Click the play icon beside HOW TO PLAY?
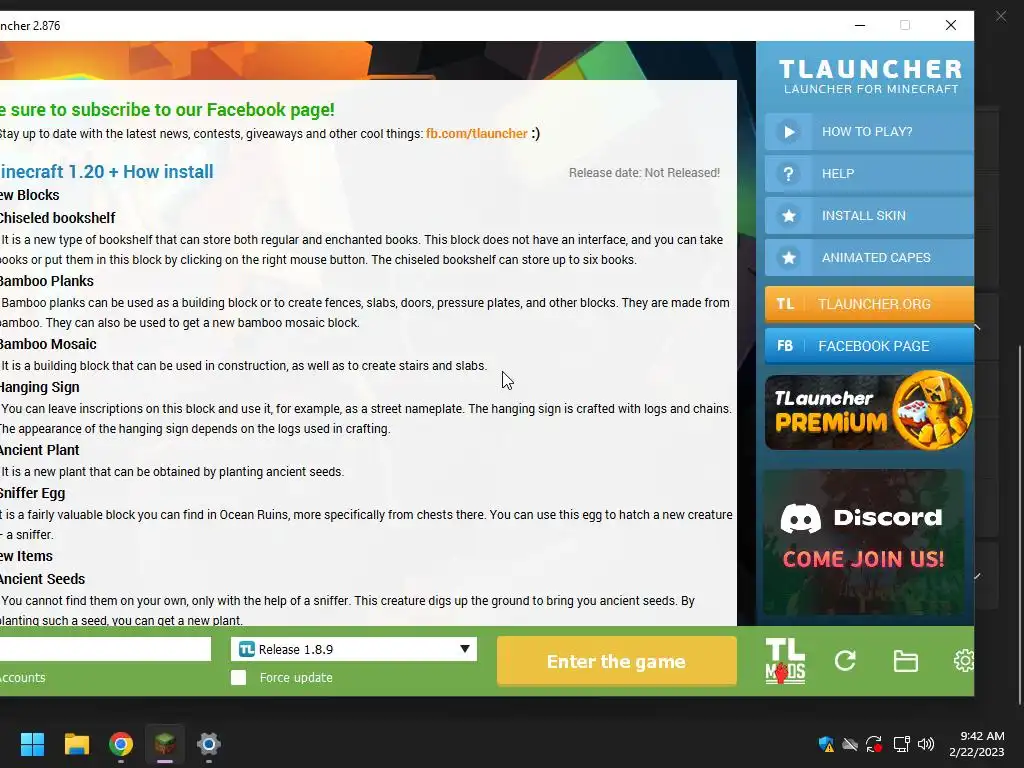Screen dimensions: 1024x768 [x=789, y=132]
